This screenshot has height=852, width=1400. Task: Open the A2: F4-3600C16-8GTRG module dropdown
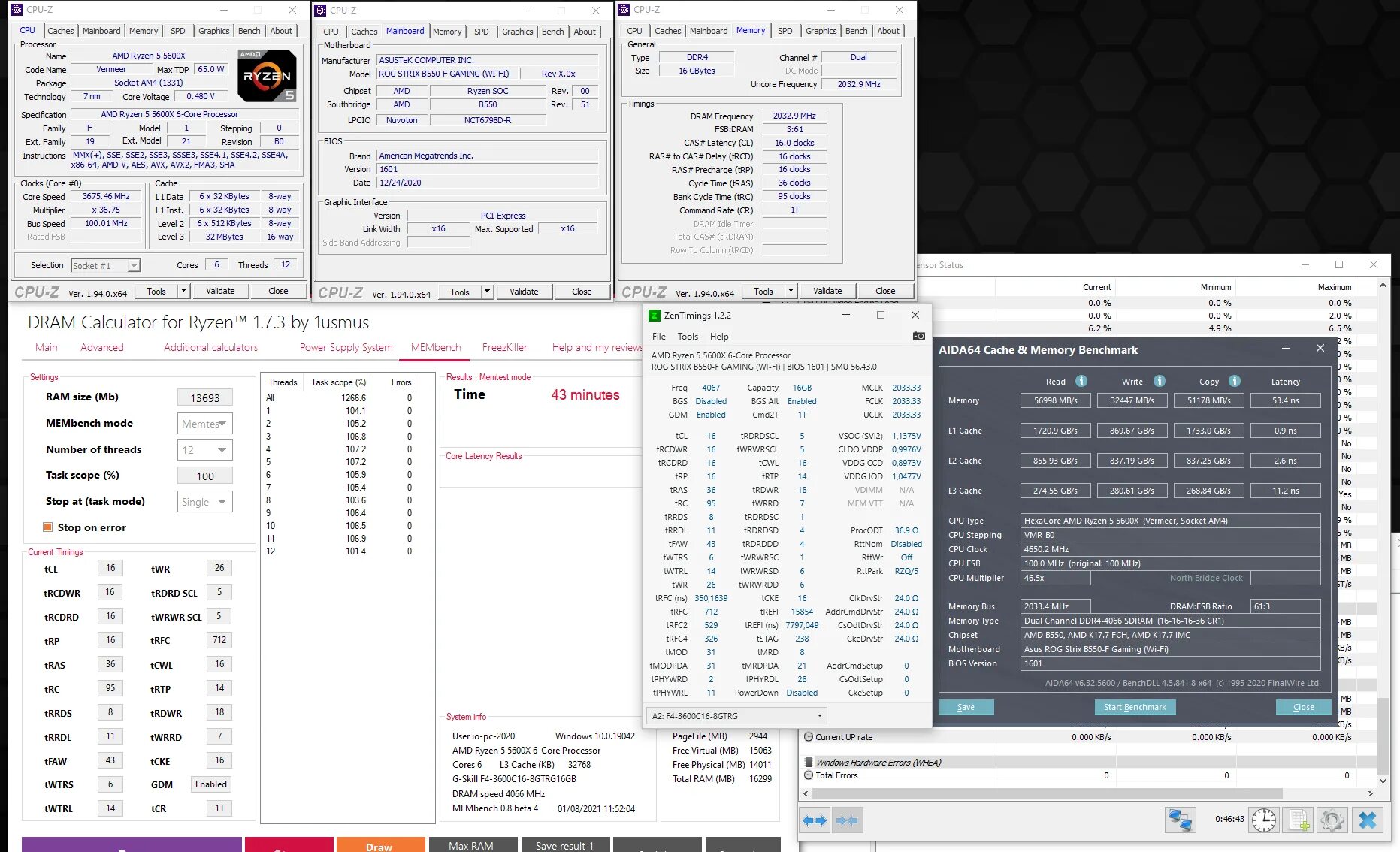(x=736, y=715)
